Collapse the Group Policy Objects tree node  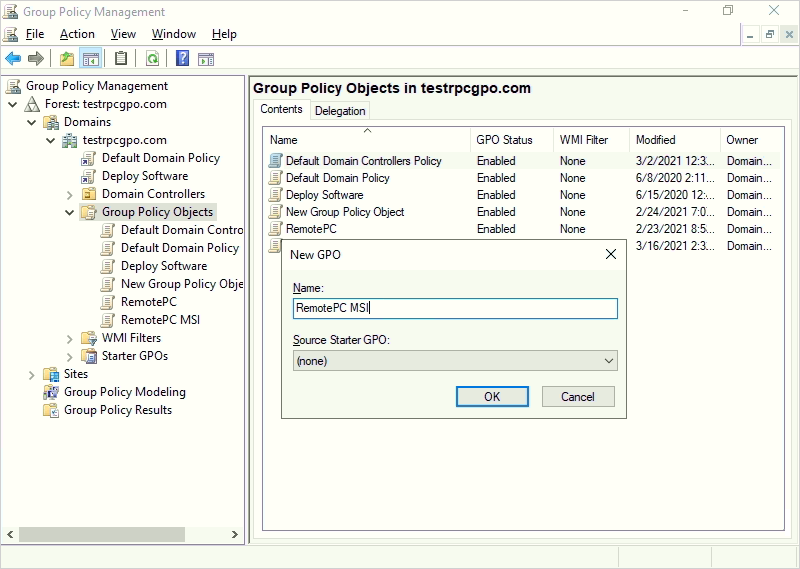pyautogui.click(x=70, y=212)
